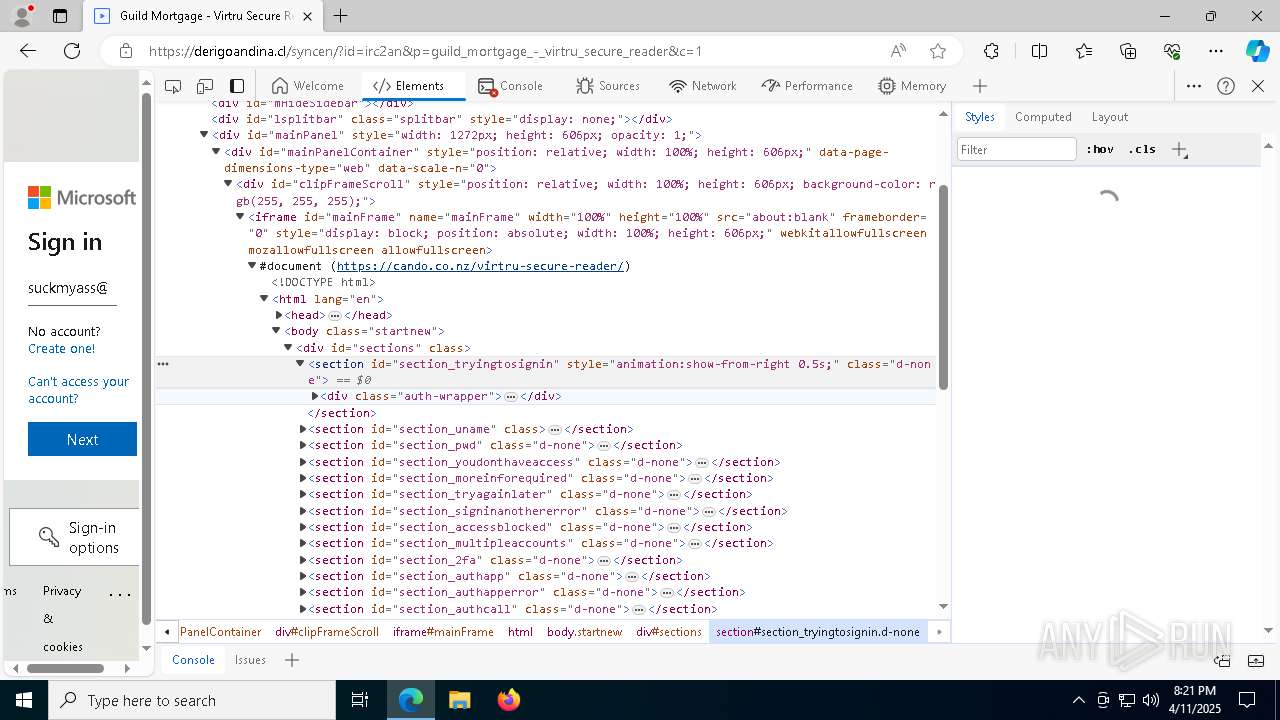The width and height of the screenshot is (1280, 720).
Task: Collapse the section_tryingtosignin node
Action: (x=300, y=364)
